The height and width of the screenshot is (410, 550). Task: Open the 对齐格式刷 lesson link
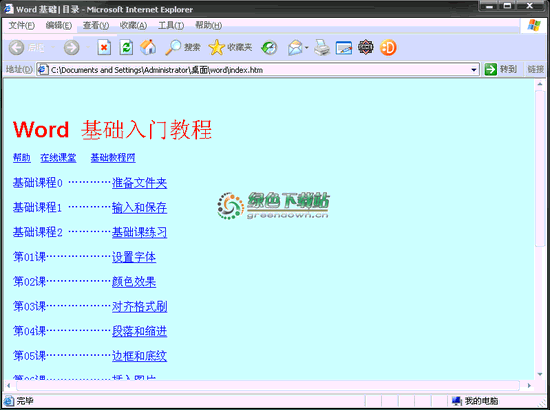pyautogui.click(x=139, y=307)
